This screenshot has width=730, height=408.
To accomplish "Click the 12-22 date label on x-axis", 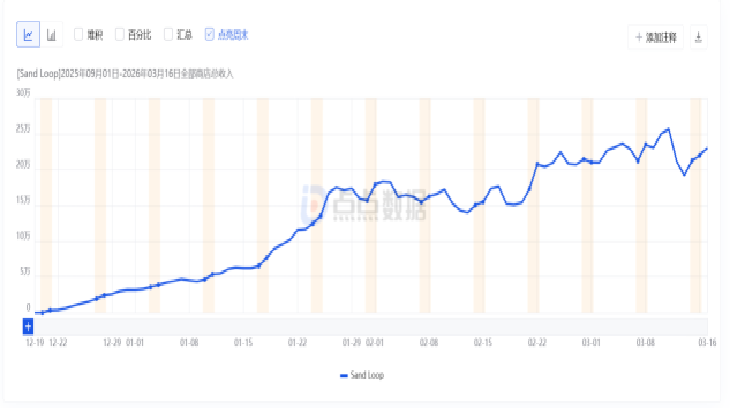I will click(58, 342).
